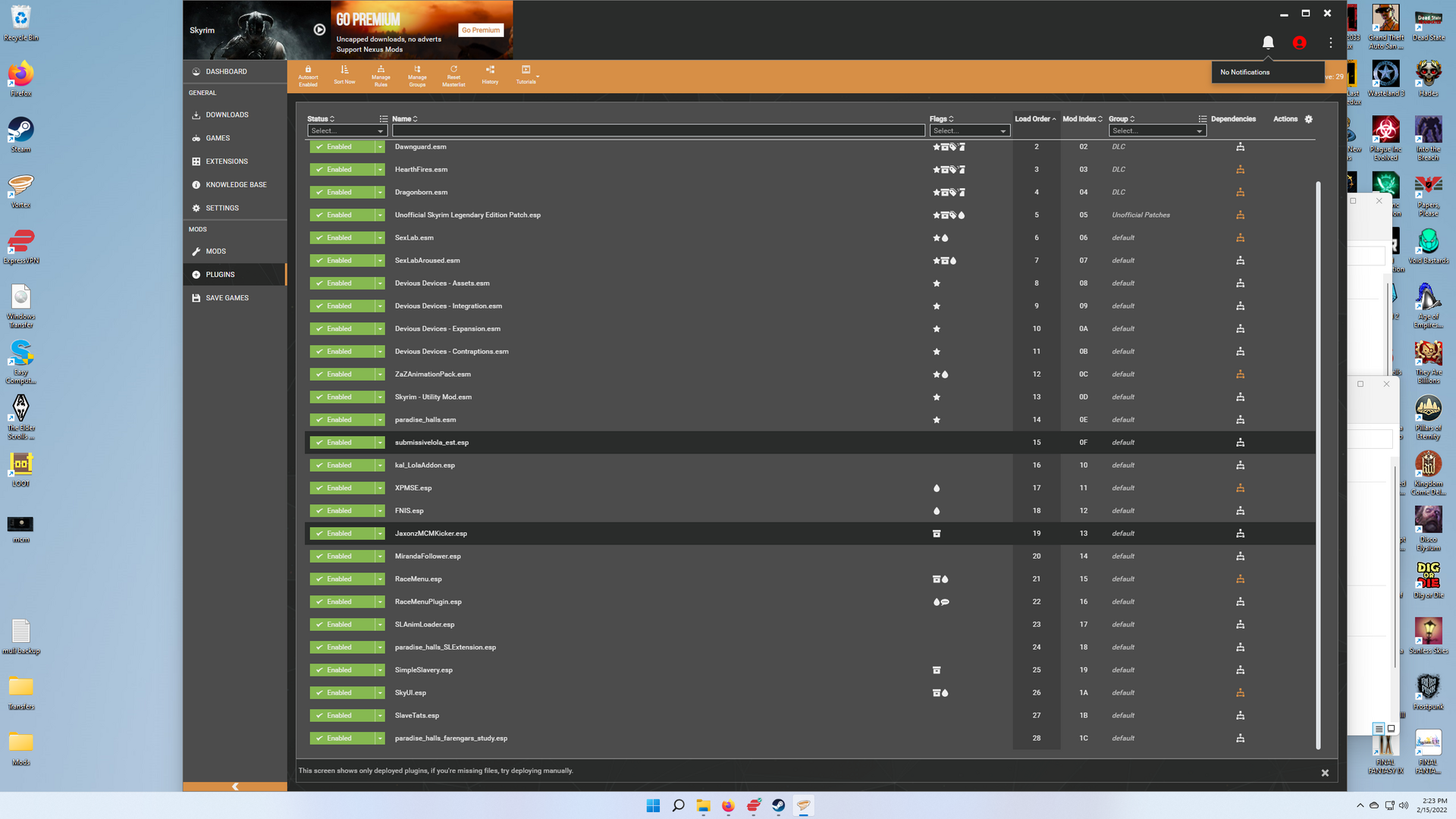Screen dimensions: 1456x819
Task: Sort by Mod Index column header
Action: [x=1082, y=119]
